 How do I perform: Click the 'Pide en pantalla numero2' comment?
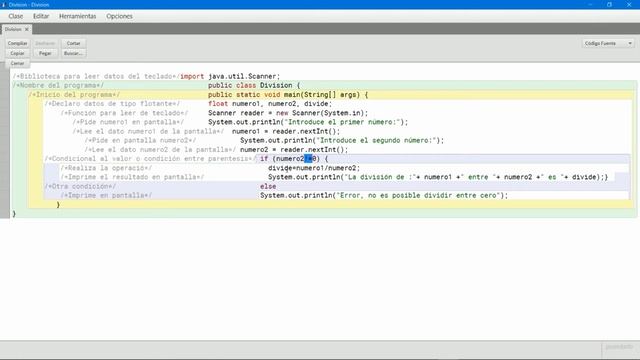click(x=140, y=140)
